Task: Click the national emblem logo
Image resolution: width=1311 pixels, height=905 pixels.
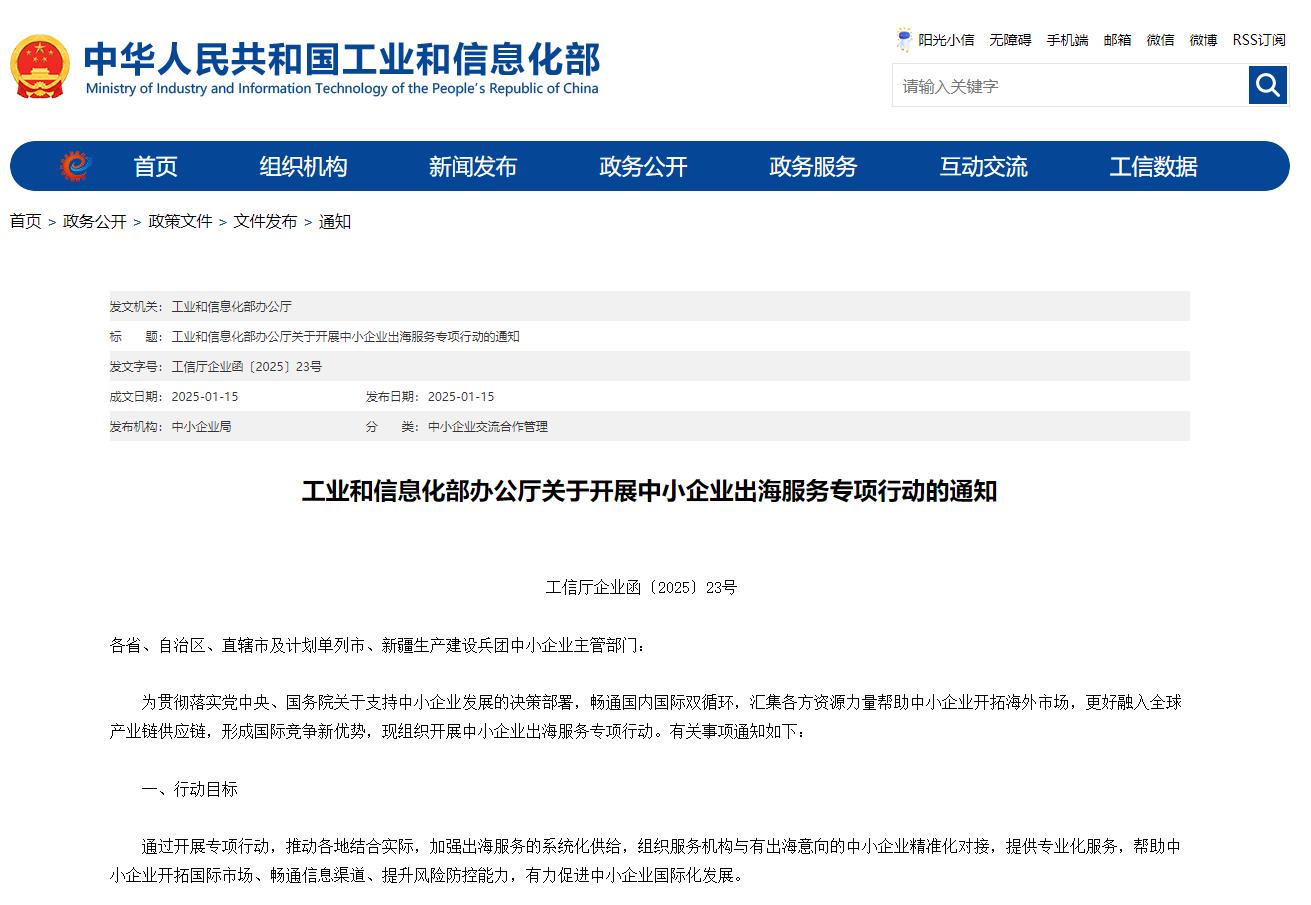Action: click(x=40, y=67)
